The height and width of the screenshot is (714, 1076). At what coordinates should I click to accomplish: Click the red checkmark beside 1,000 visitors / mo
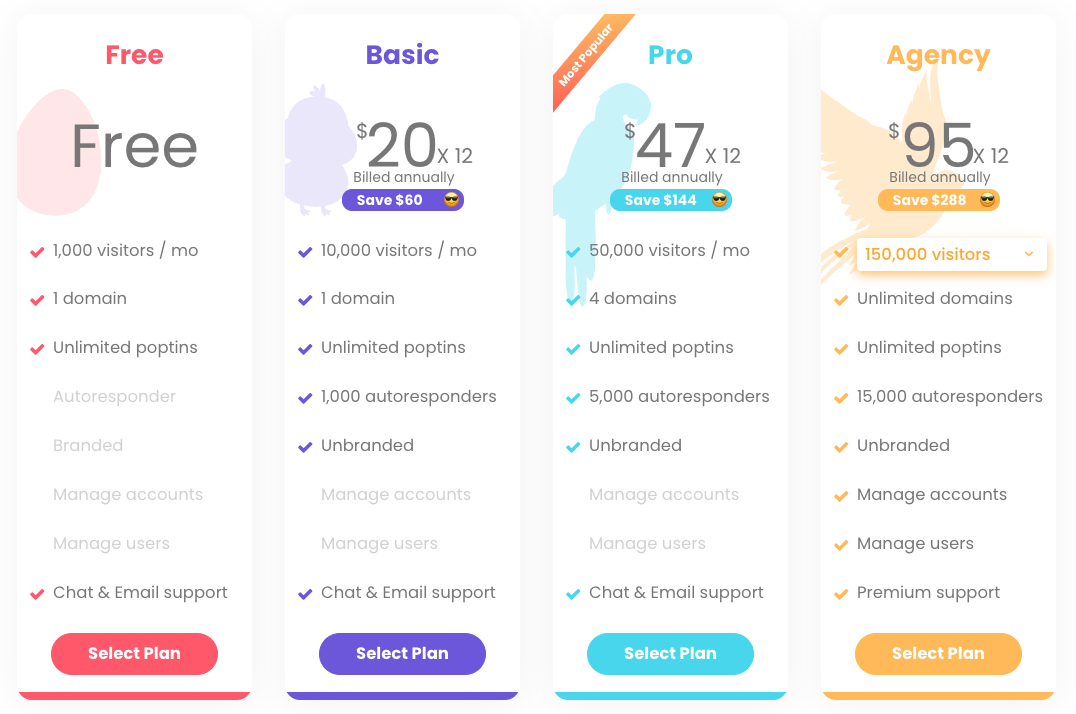pos(37,252)
